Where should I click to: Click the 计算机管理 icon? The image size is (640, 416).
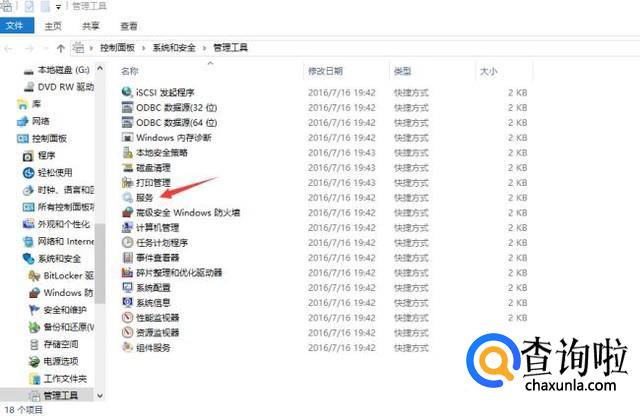(x=127, y=227)
